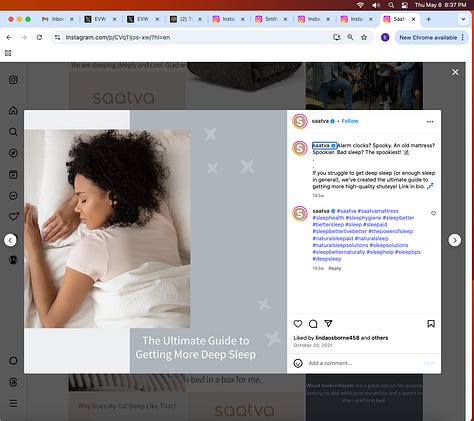Open the More hamburger menu in sidebar
This screenshot has height=421, width=474.
point(13,404)
